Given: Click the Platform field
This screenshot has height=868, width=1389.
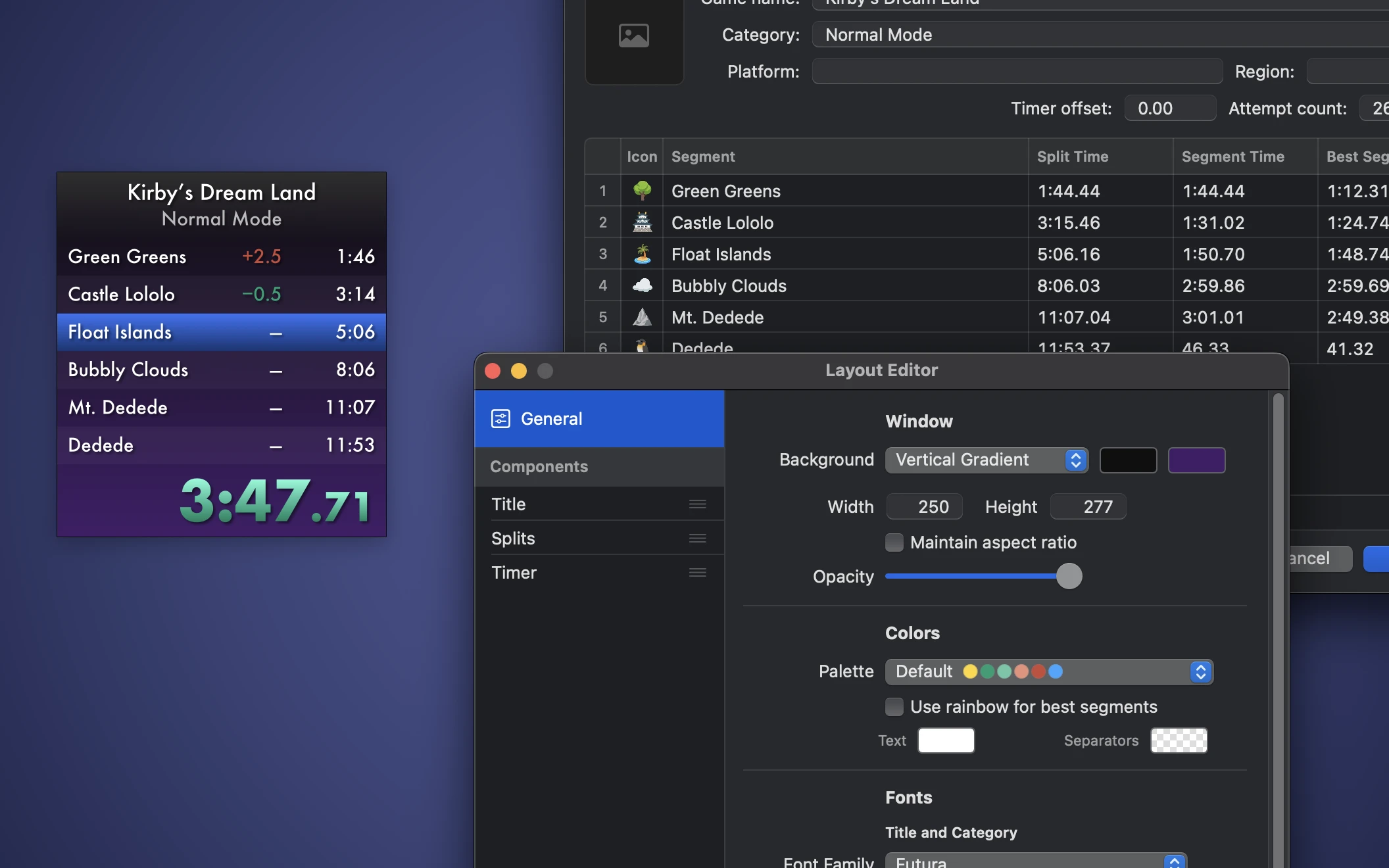Looking at the screenshot, I should [x=1017, y=72].
